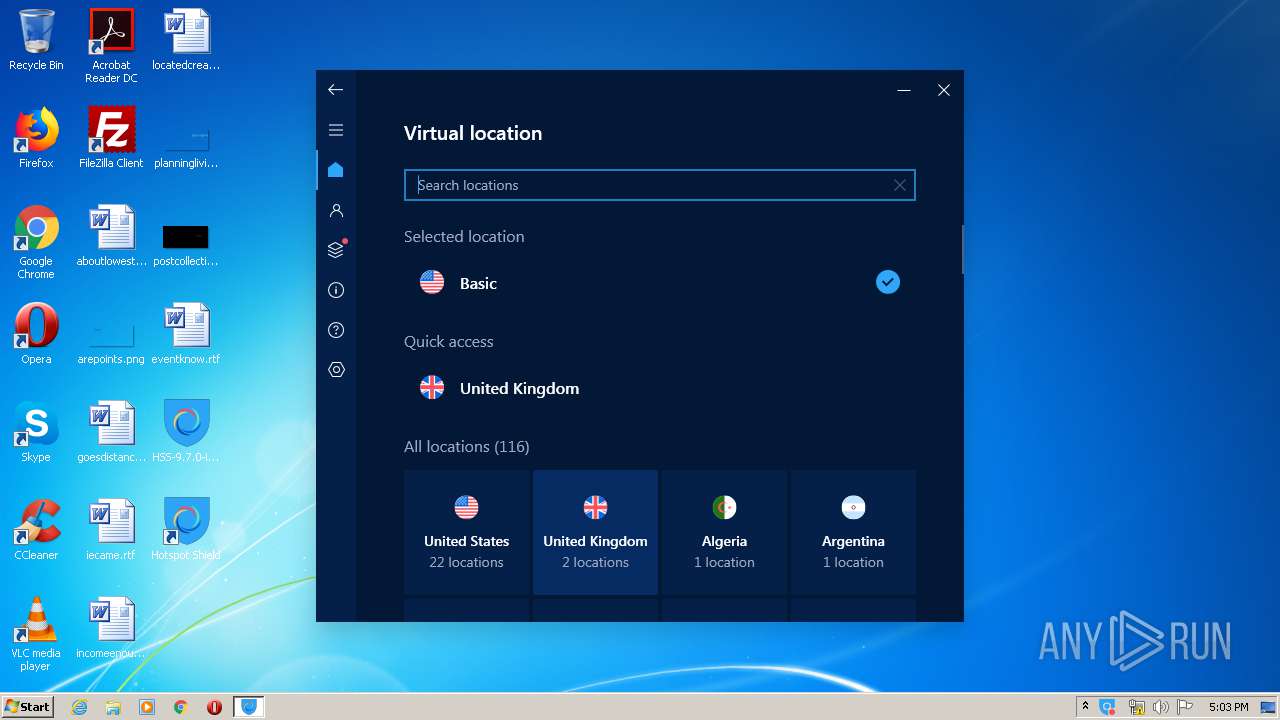Select the Basic selected location row
Image resolution: width=1280 pixels, height=720 pixels.
pyautogui.click(x=660, y=283)
